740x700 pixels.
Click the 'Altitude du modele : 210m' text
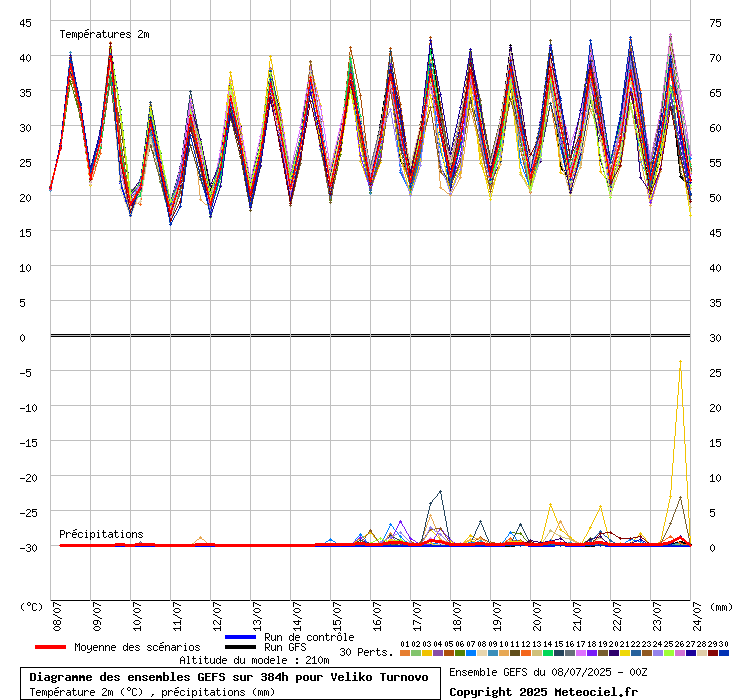click(x=254, y=660)
